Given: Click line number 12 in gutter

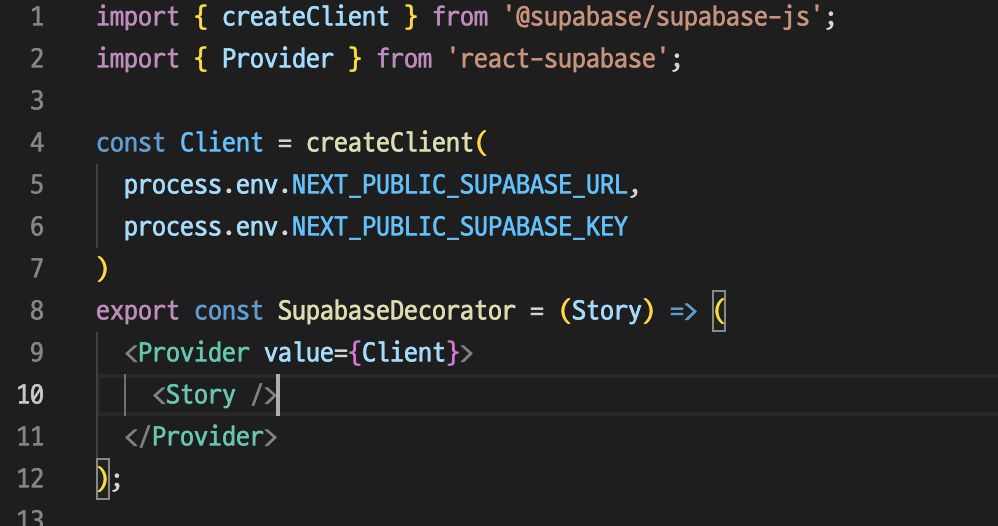Looking at the screenshot, I should (31, 479).
